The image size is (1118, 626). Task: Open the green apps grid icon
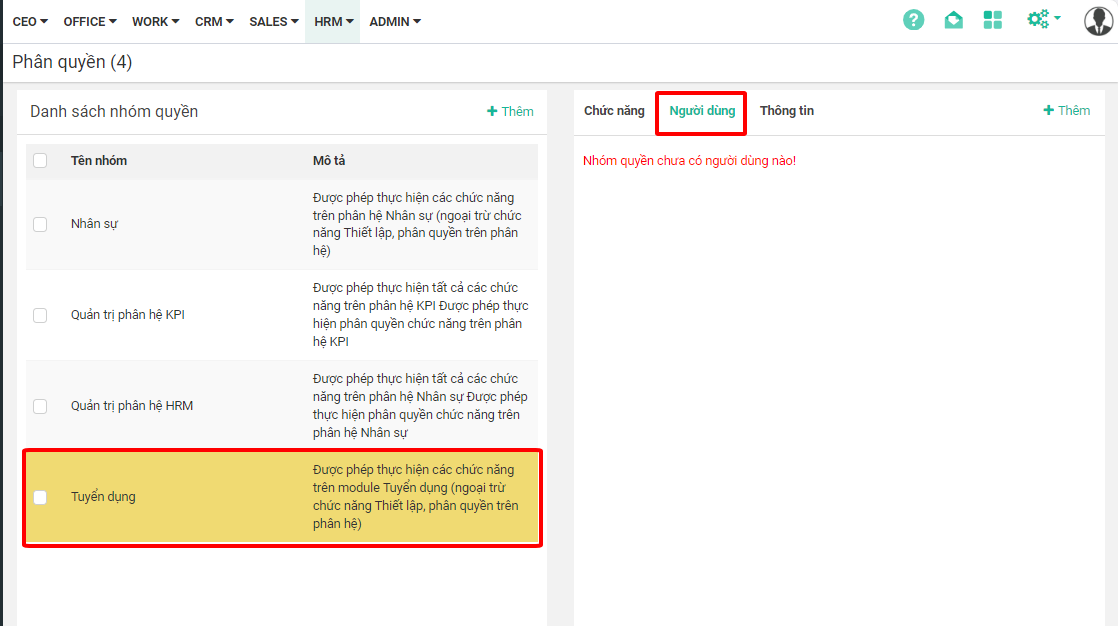(x=992, y=20)
